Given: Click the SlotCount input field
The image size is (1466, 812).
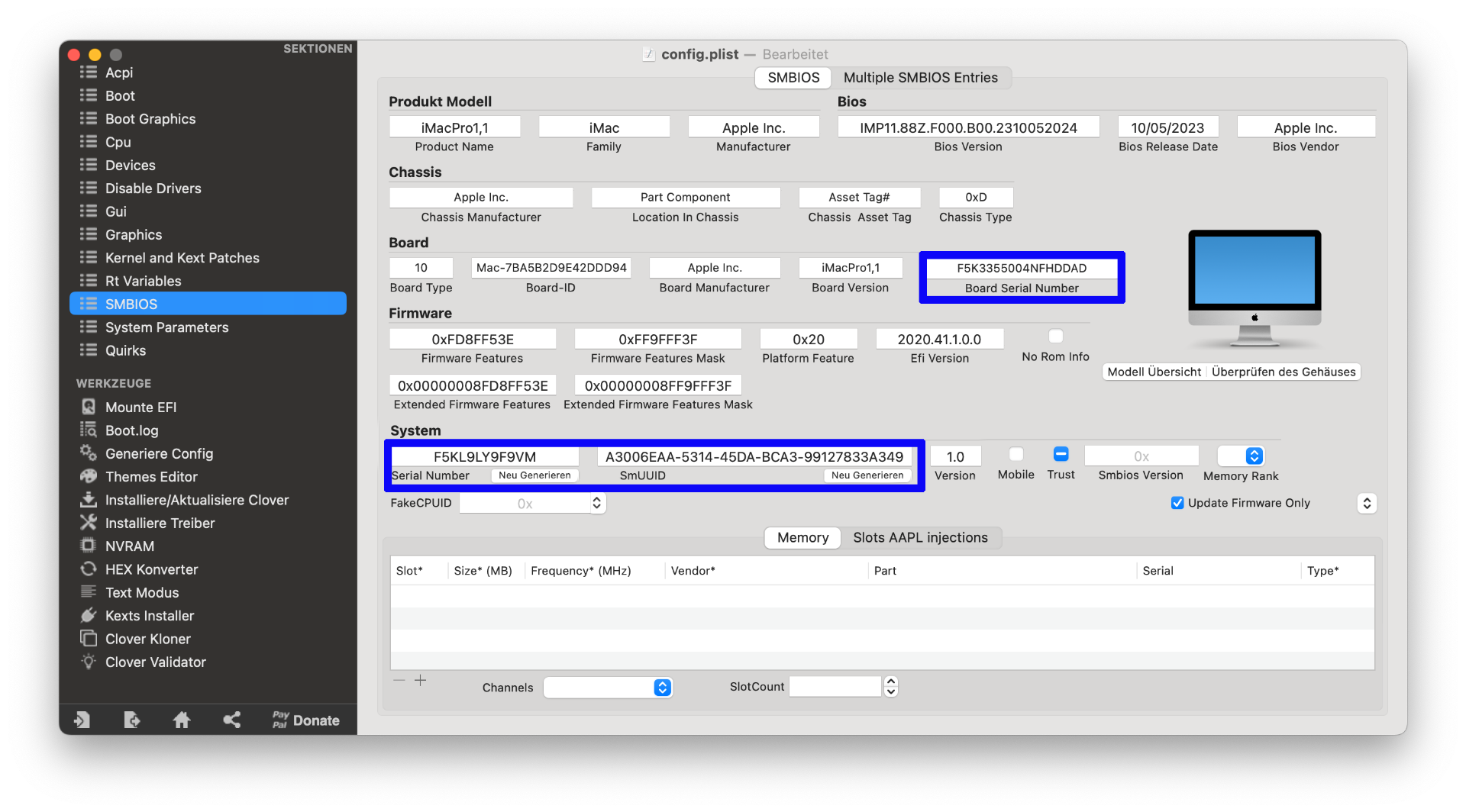Looking at the screenshot, I should [835, 687].
